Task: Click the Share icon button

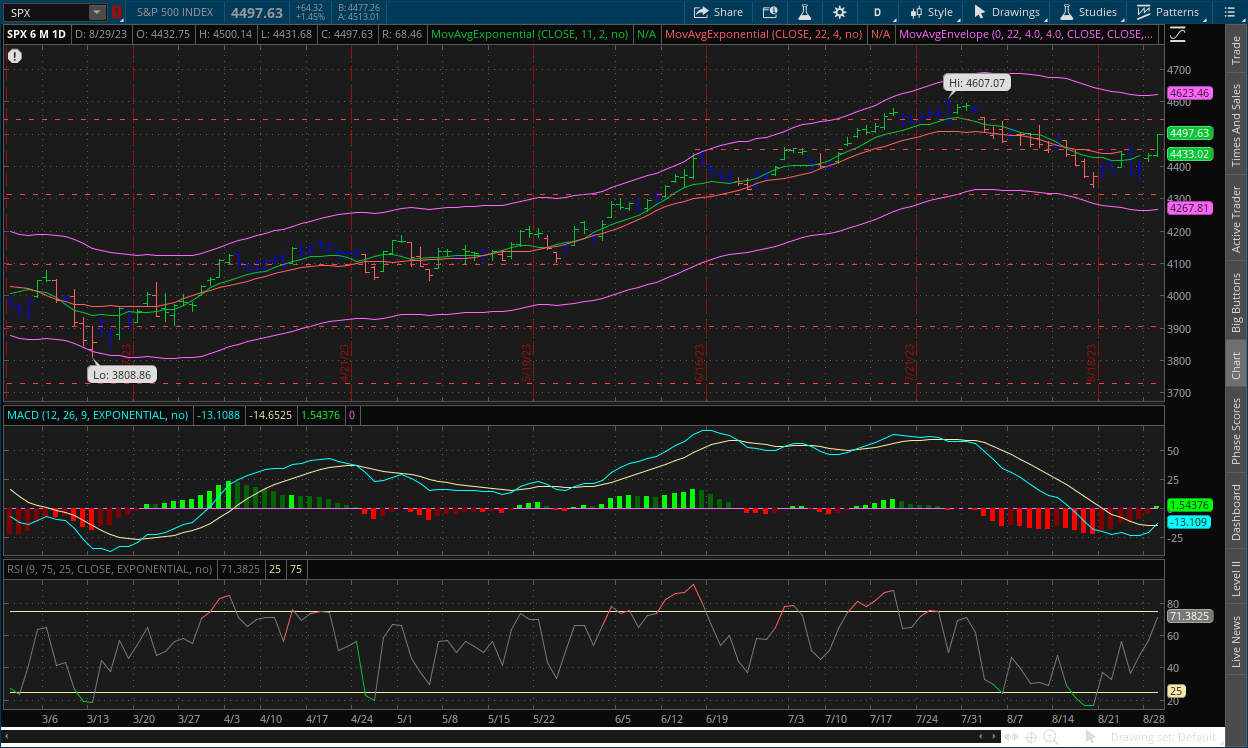Action: coord(717,12)
